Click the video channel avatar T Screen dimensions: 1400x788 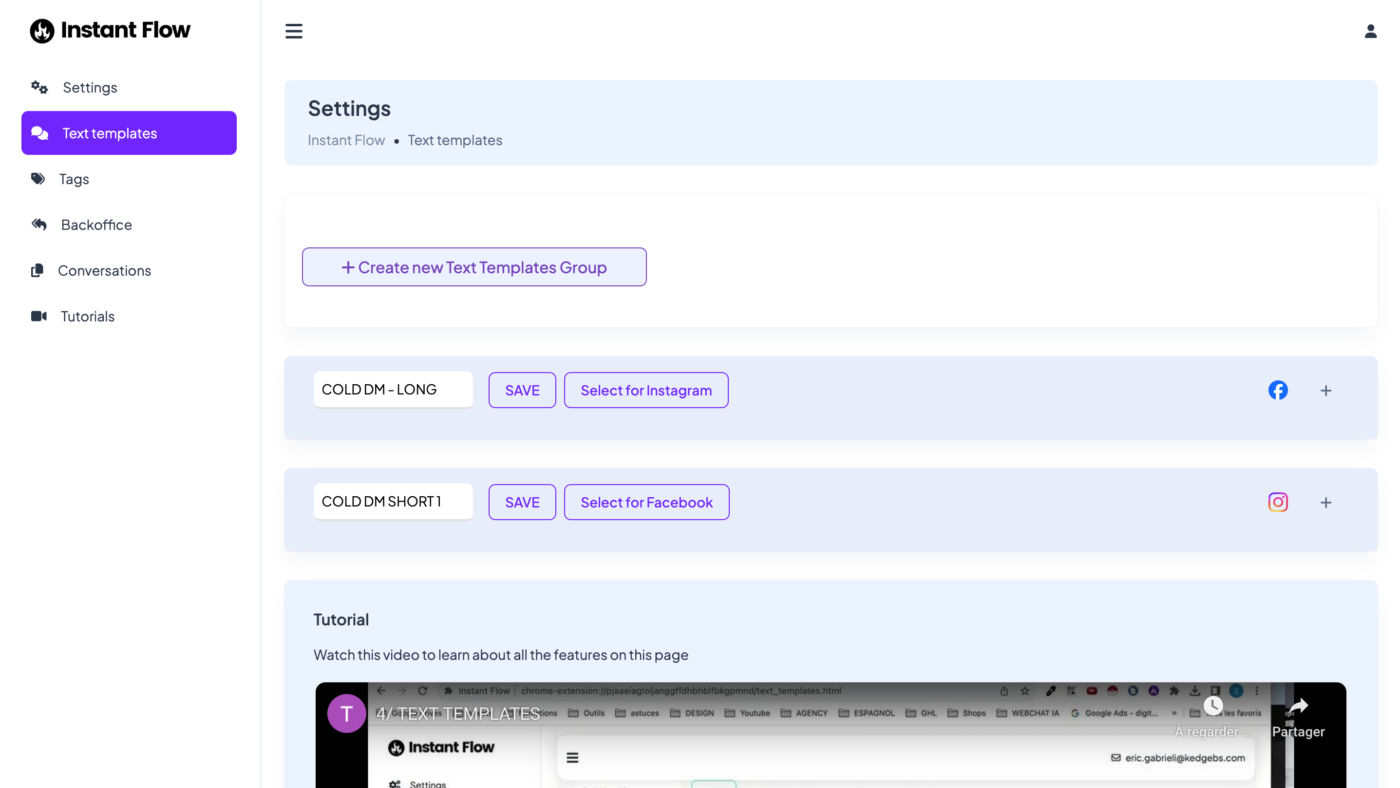click(347, 713)
